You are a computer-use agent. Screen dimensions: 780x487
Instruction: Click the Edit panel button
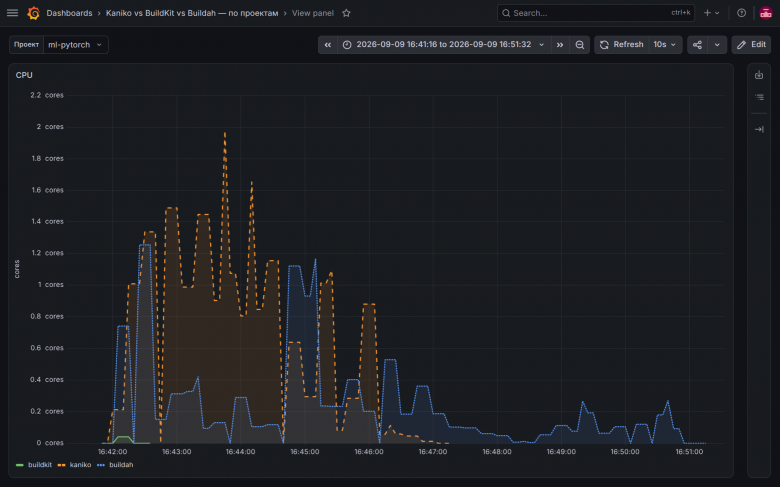click(x=751, y=45)
